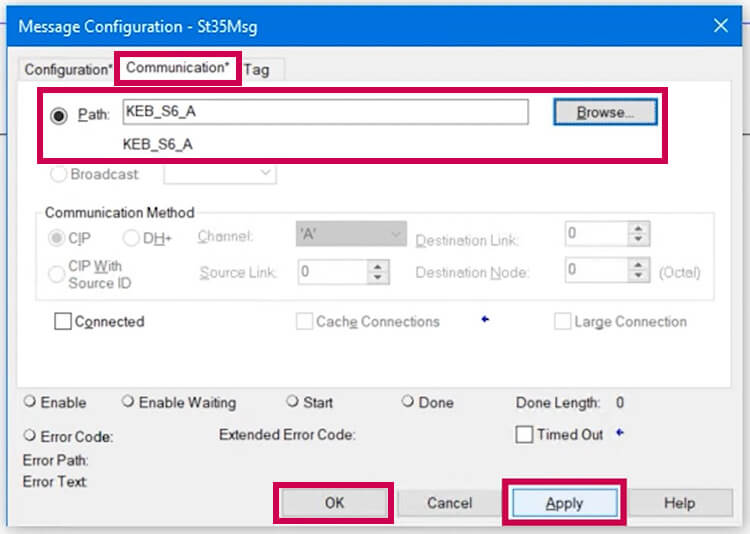
Task: Confirm with the OK button
Action: click(x=334, y=503)
